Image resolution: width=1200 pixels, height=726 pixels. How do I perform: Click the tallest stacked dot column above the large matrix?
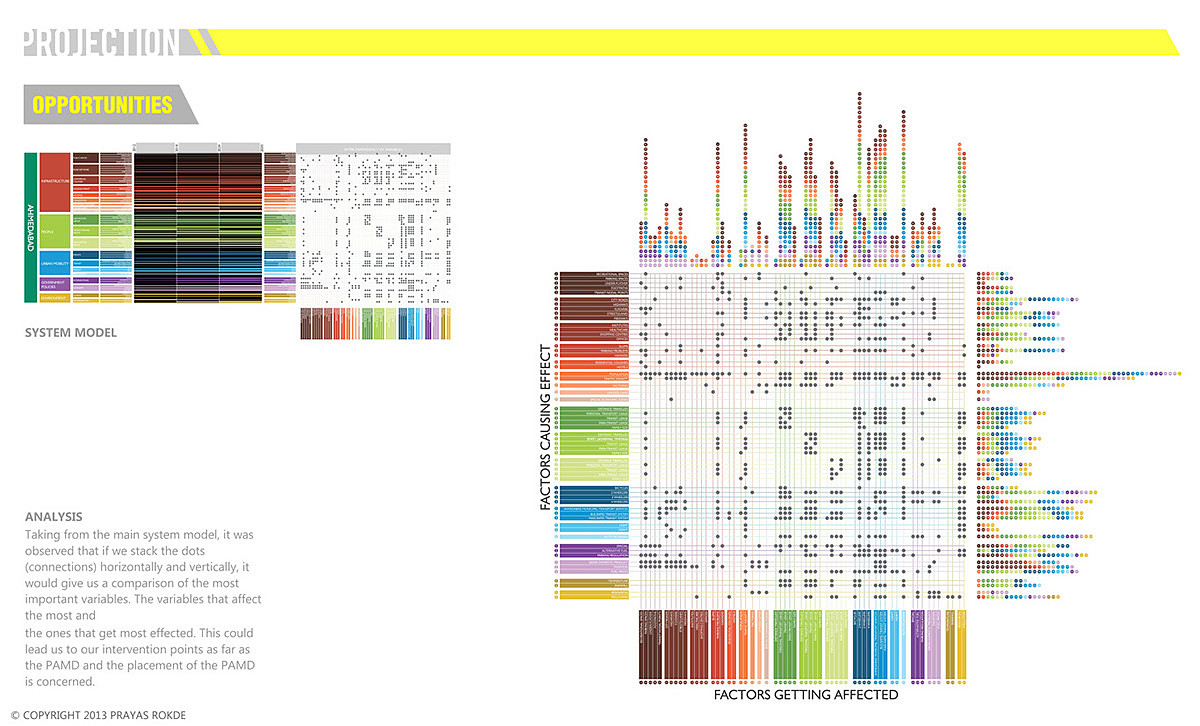860,180
